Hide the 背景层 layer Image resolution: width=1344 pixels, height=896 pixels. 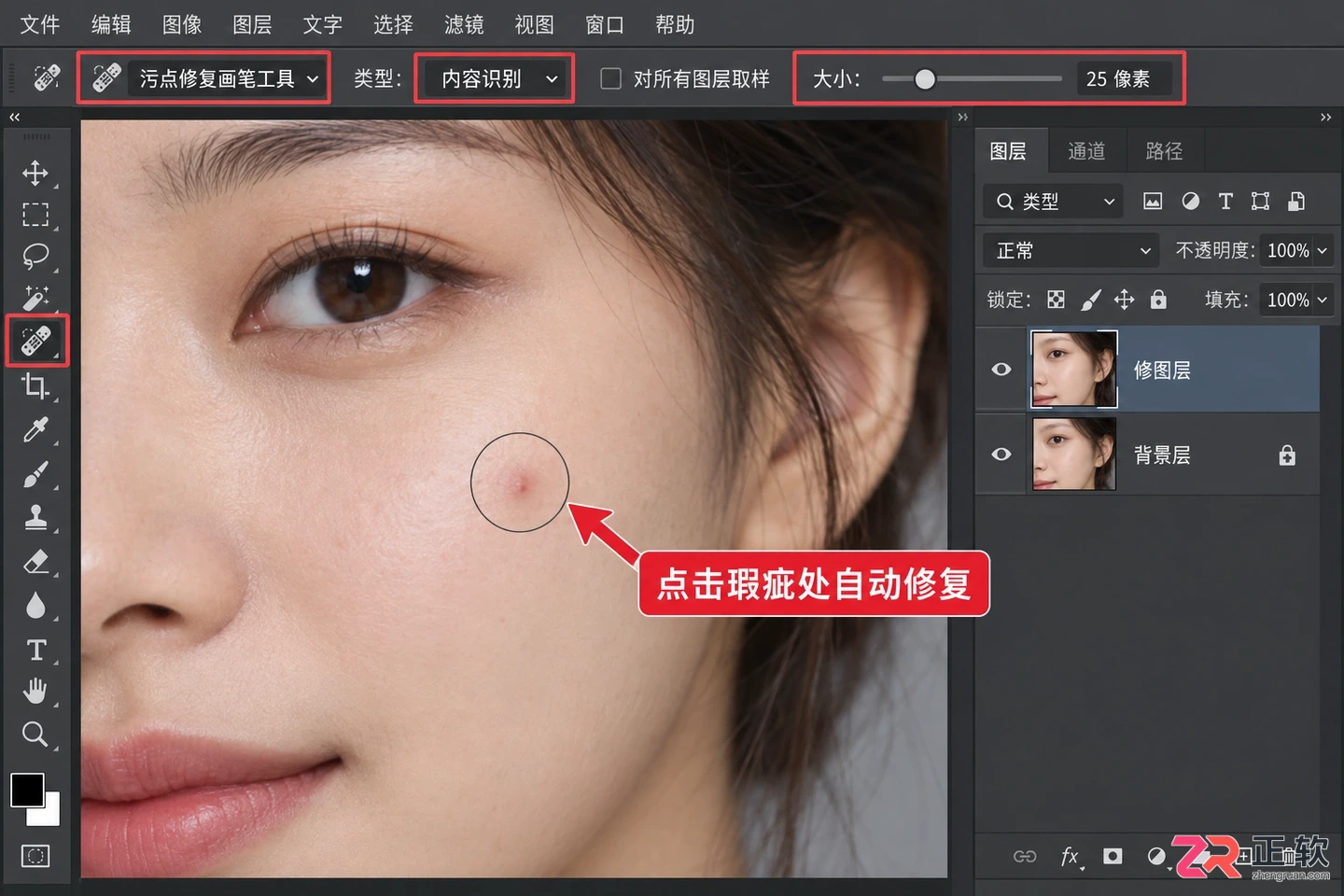pos(1001,455)
